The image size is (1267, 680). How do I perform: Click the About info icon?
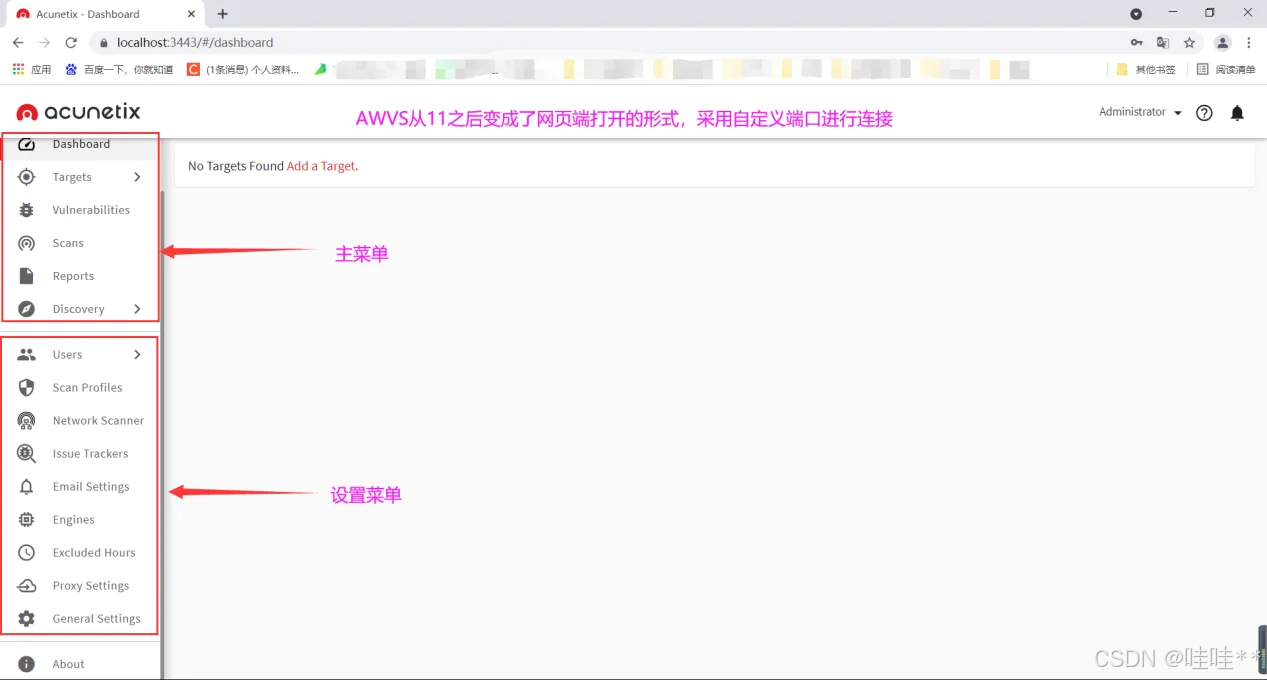pos(27,664)
